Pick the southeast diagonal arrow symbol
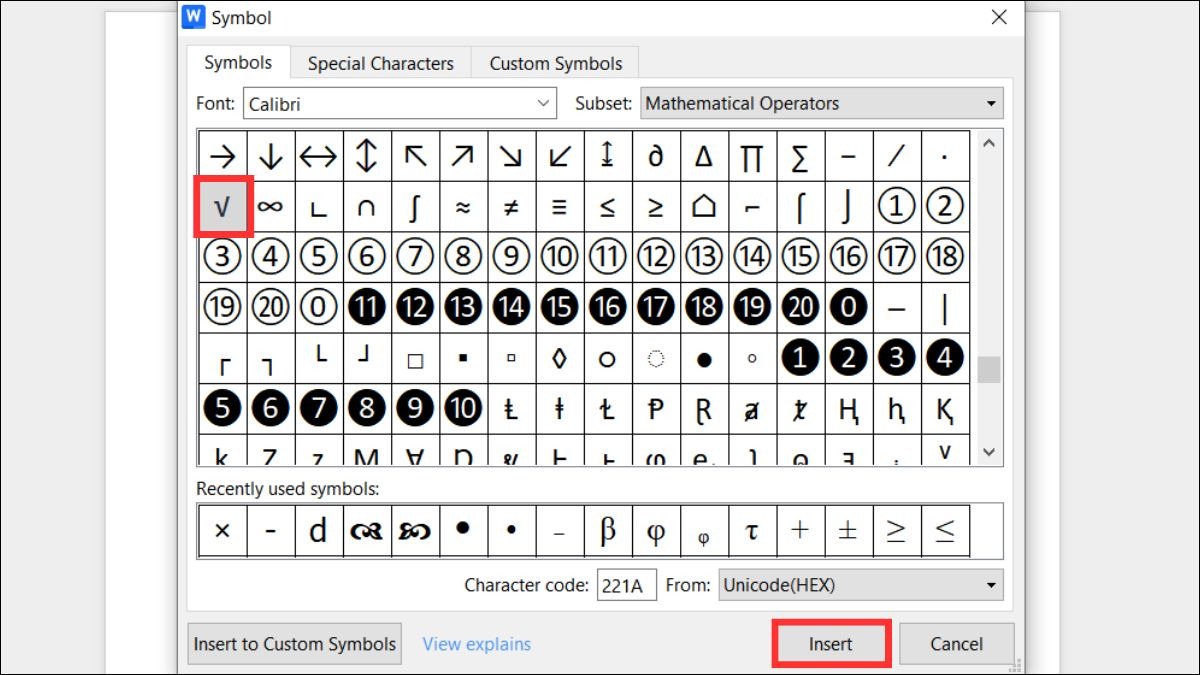The width and height of the screenshot is (1200, 675). tap(511, 156)
